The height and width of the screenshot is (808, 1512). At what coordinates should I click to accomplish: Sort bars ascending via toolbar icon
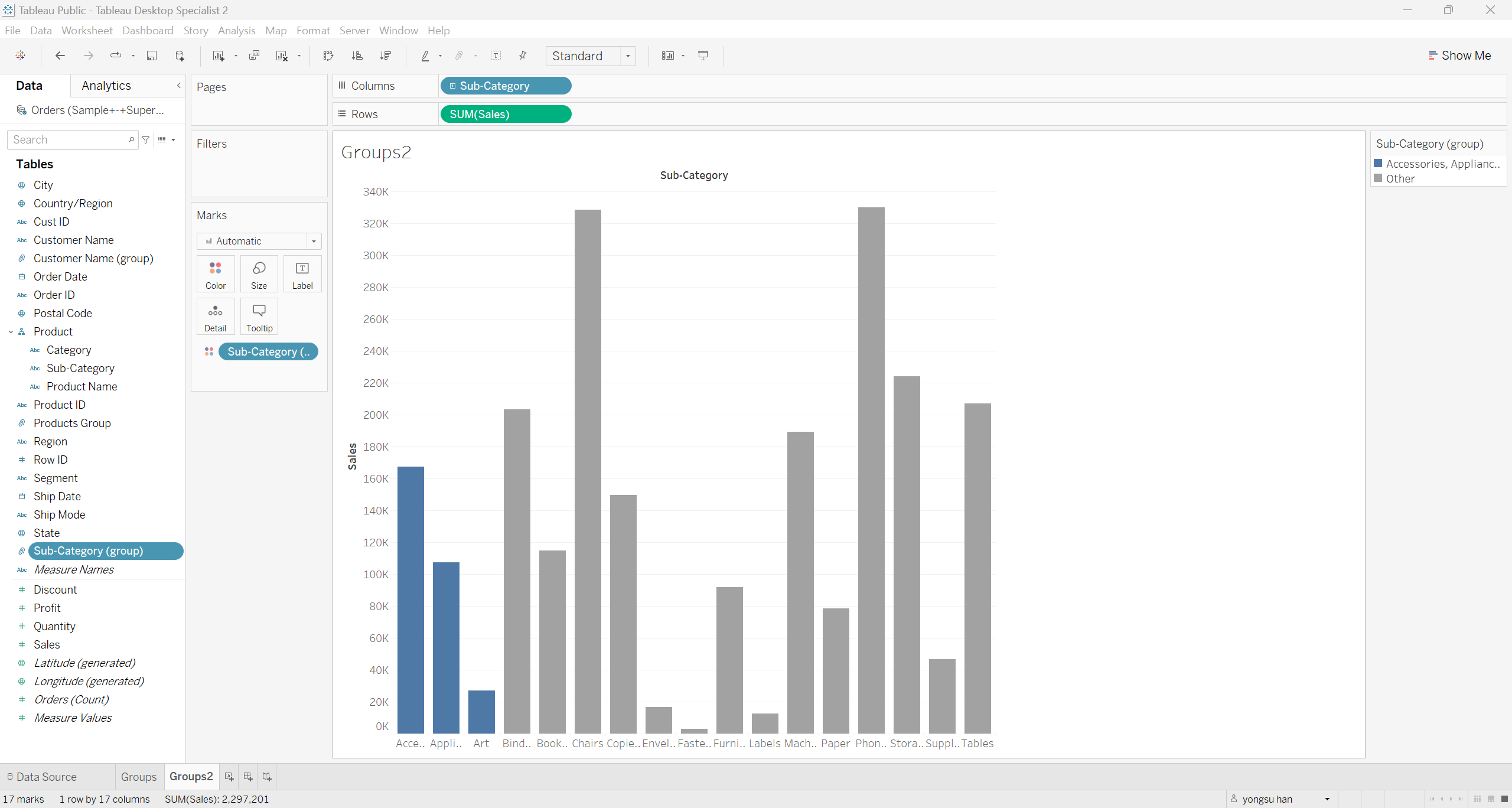tap(357, 56)
